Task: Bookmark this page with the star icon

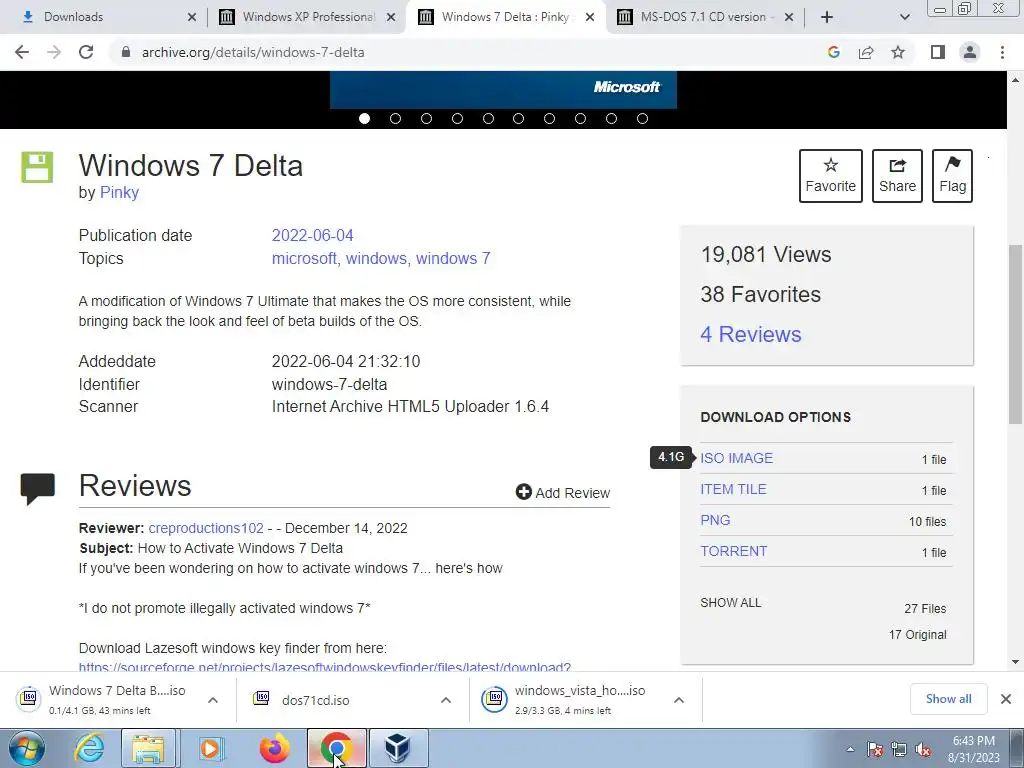Action: tap(898, 52)
